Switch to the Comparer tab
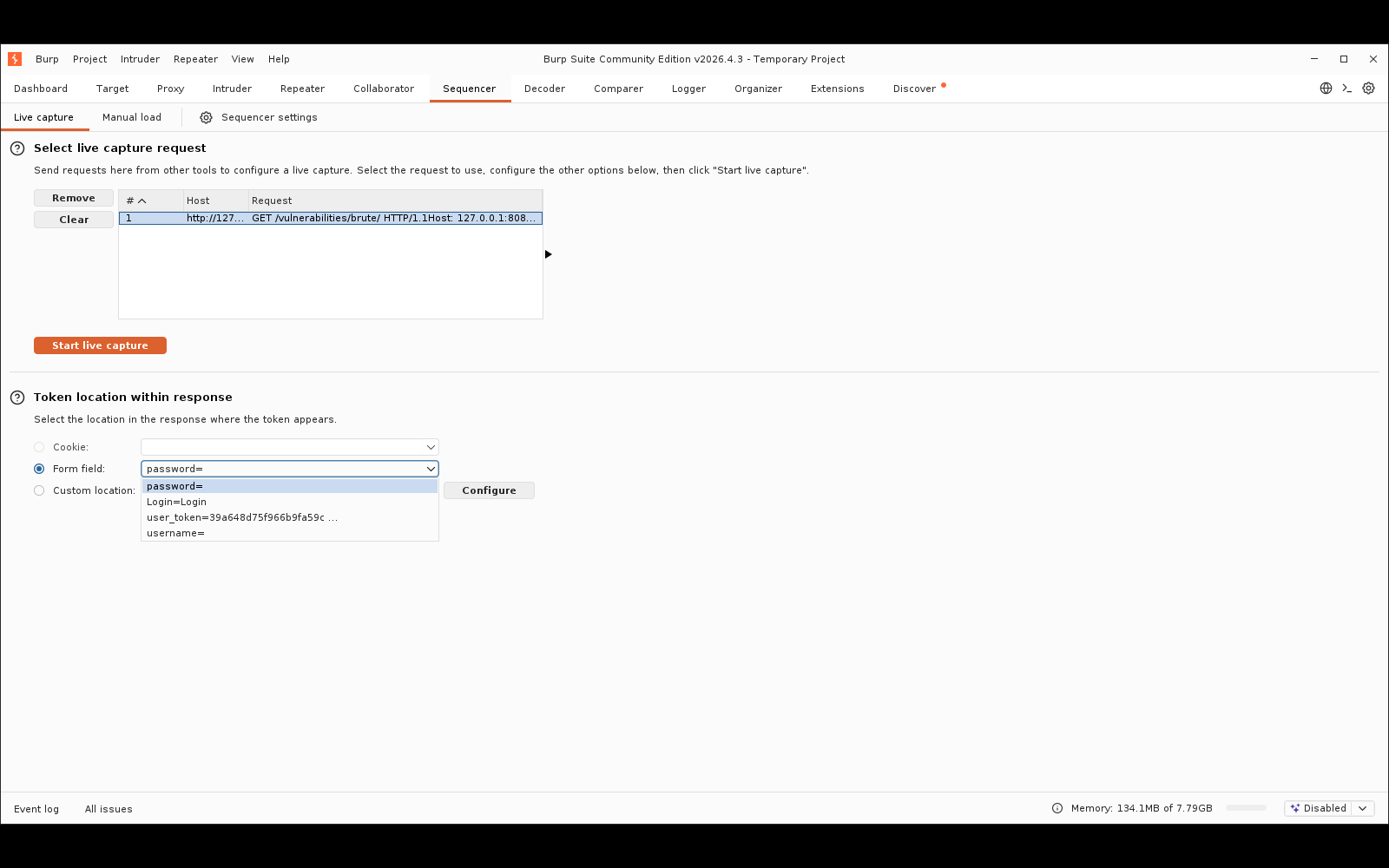This screenshot has width=1389, height=868. pos(618,89)
